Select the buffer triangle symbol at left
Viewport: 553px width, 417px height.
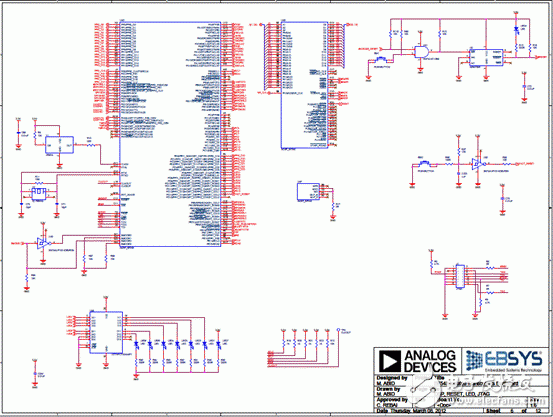(42, 243)
